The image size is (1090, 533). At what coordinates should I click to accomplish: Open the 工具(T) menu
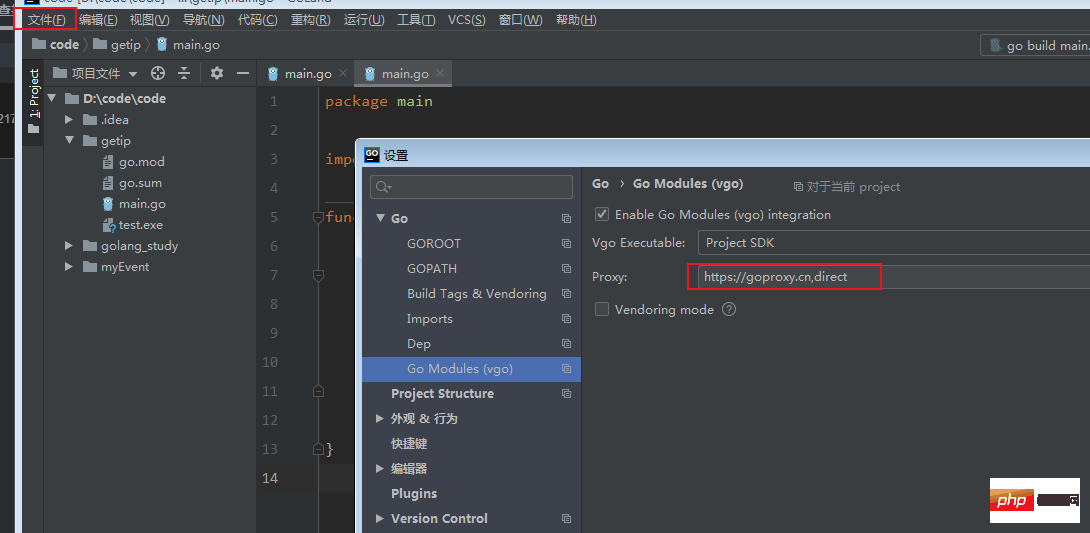pyautogui.click(x=416, y=19)
